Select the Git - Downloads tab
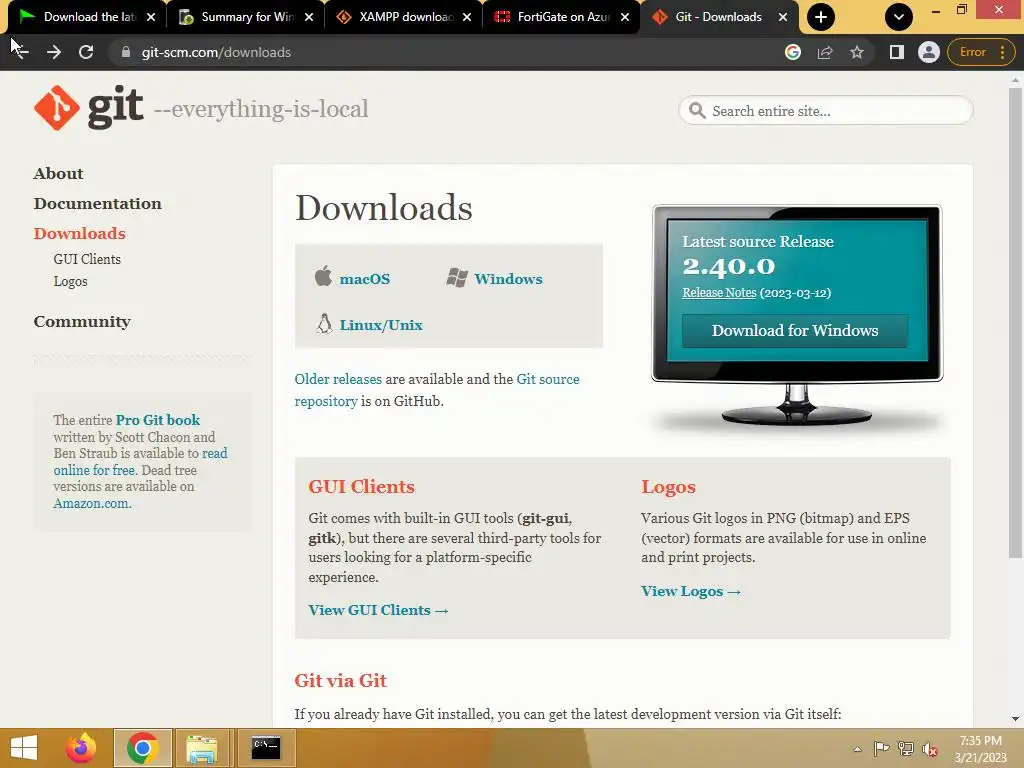Viewport: 1024px width, 768px height. (719, 17)
